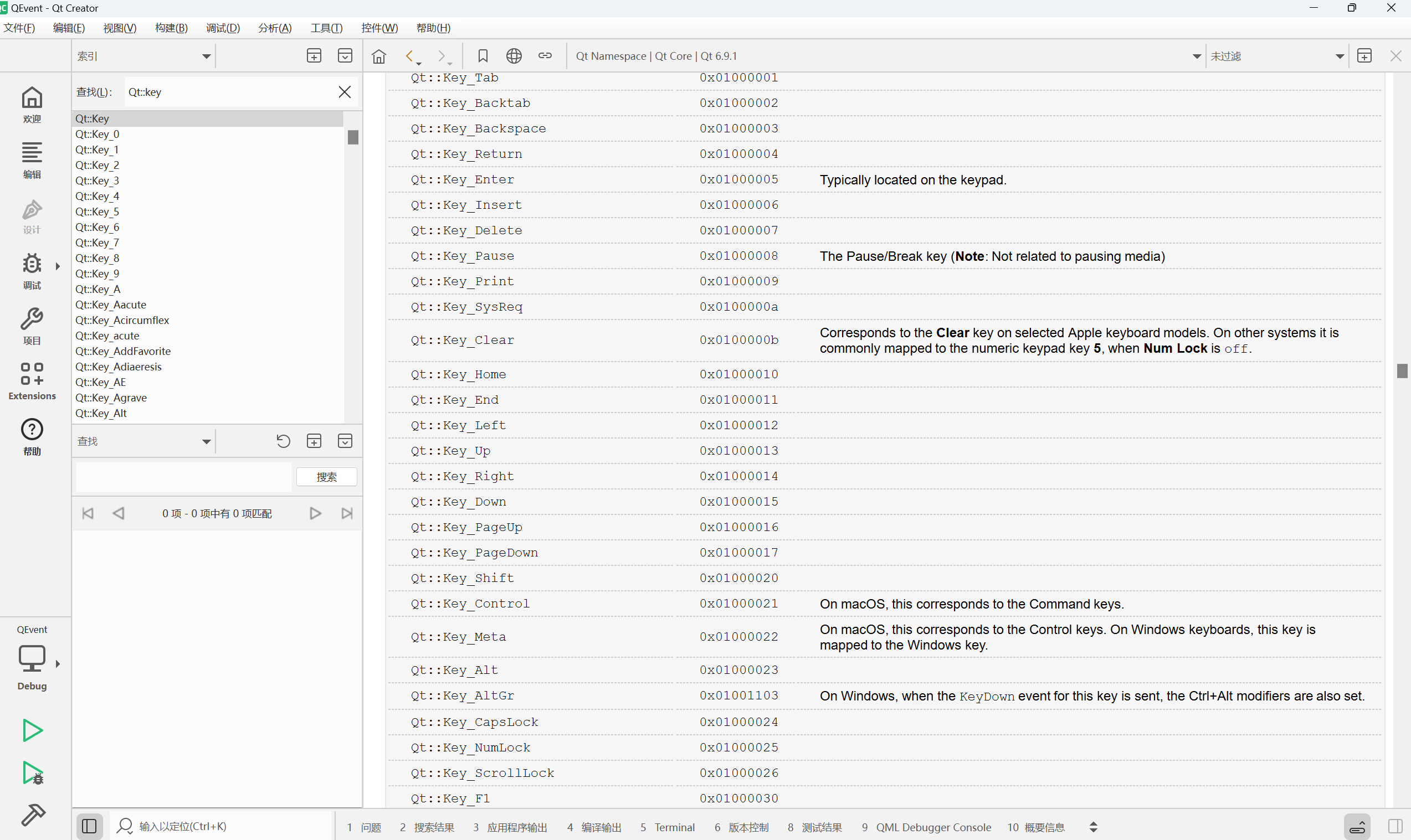Switch to Debug mode bug icon

coord(32,270)
